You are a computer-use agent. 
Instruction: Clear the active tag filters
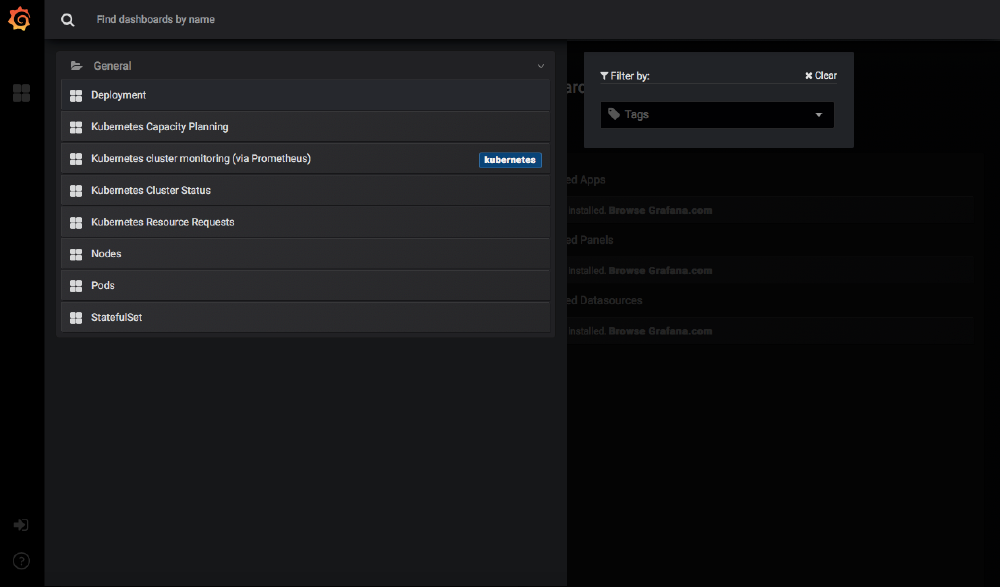coord(820,75)
